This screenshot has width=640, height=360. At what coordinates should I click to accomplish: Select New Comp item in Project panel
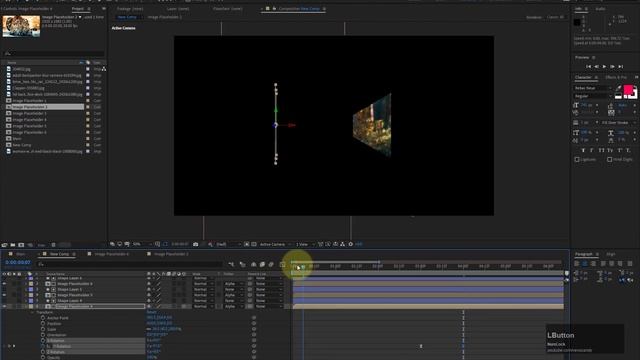point(22,145)
